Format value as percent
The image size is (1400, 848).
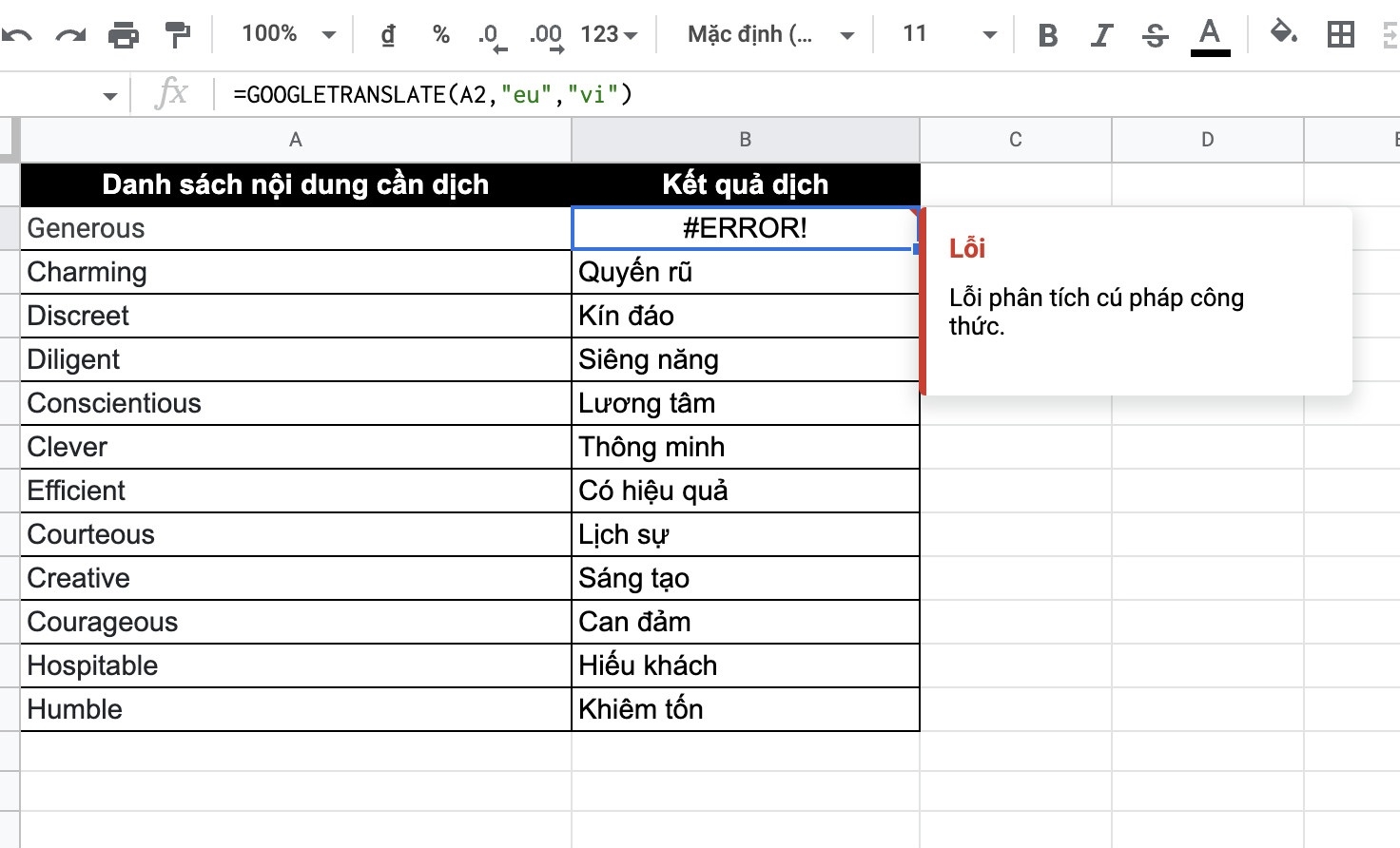pos(440,35)
